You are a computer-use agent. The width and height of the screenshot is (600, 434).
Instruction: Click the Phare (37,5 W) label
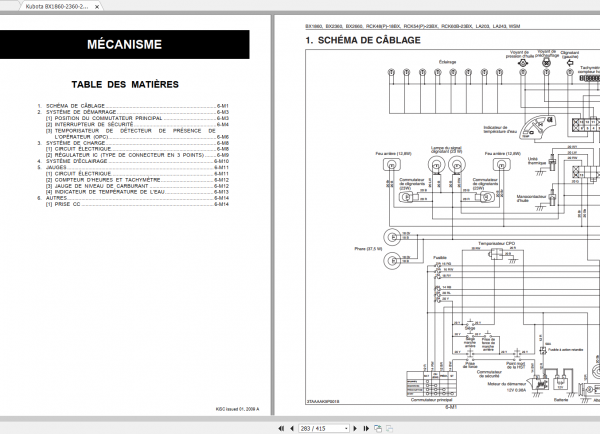(368, 249)
